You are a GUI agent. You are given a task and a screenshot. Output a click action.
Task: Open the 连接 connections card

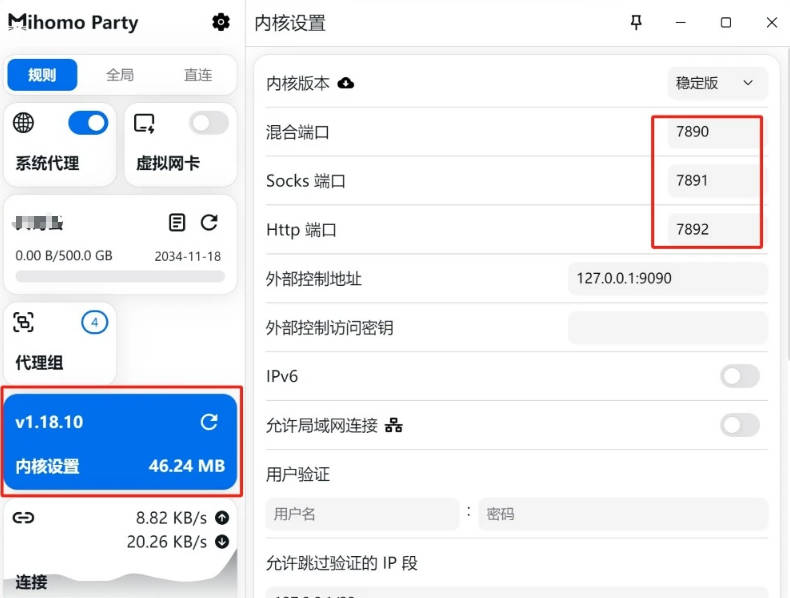(x=120, y=549)
